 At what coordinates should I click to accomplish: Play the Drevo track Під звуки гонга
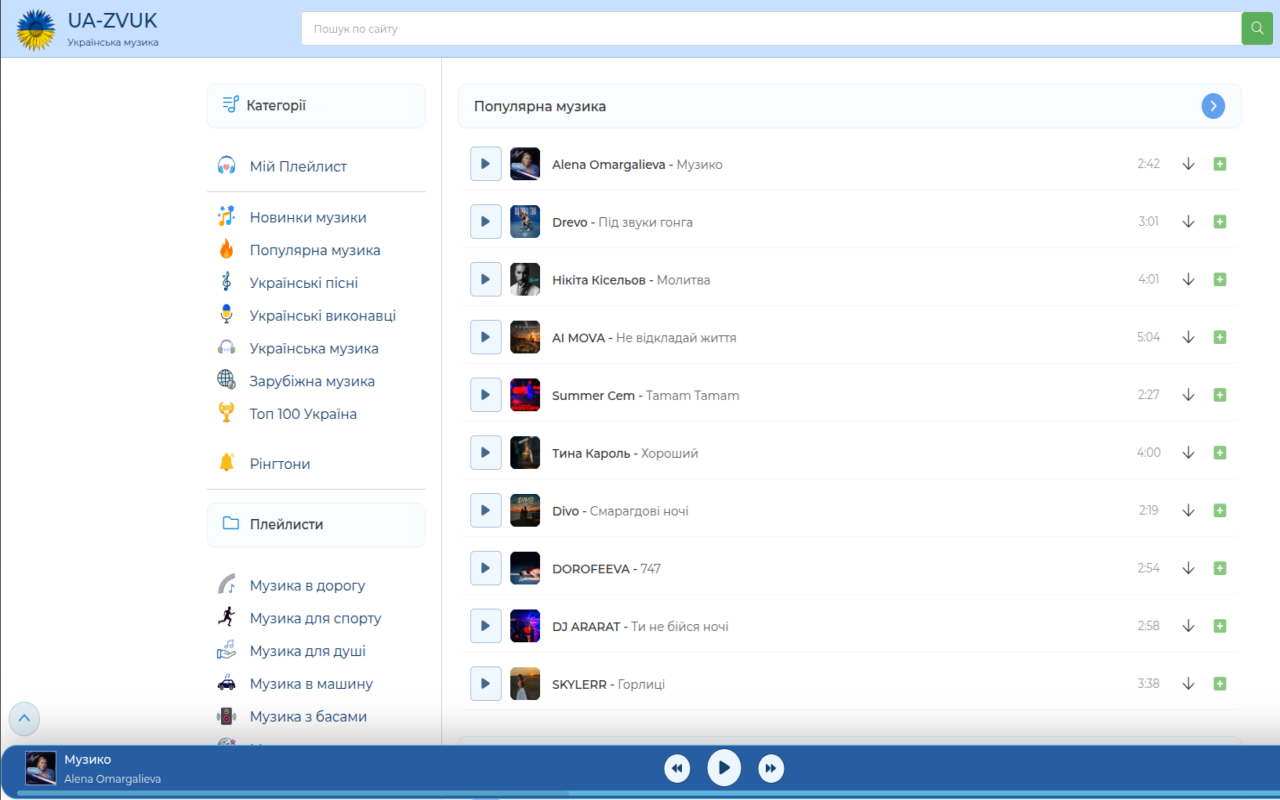(x=485, y=222)
